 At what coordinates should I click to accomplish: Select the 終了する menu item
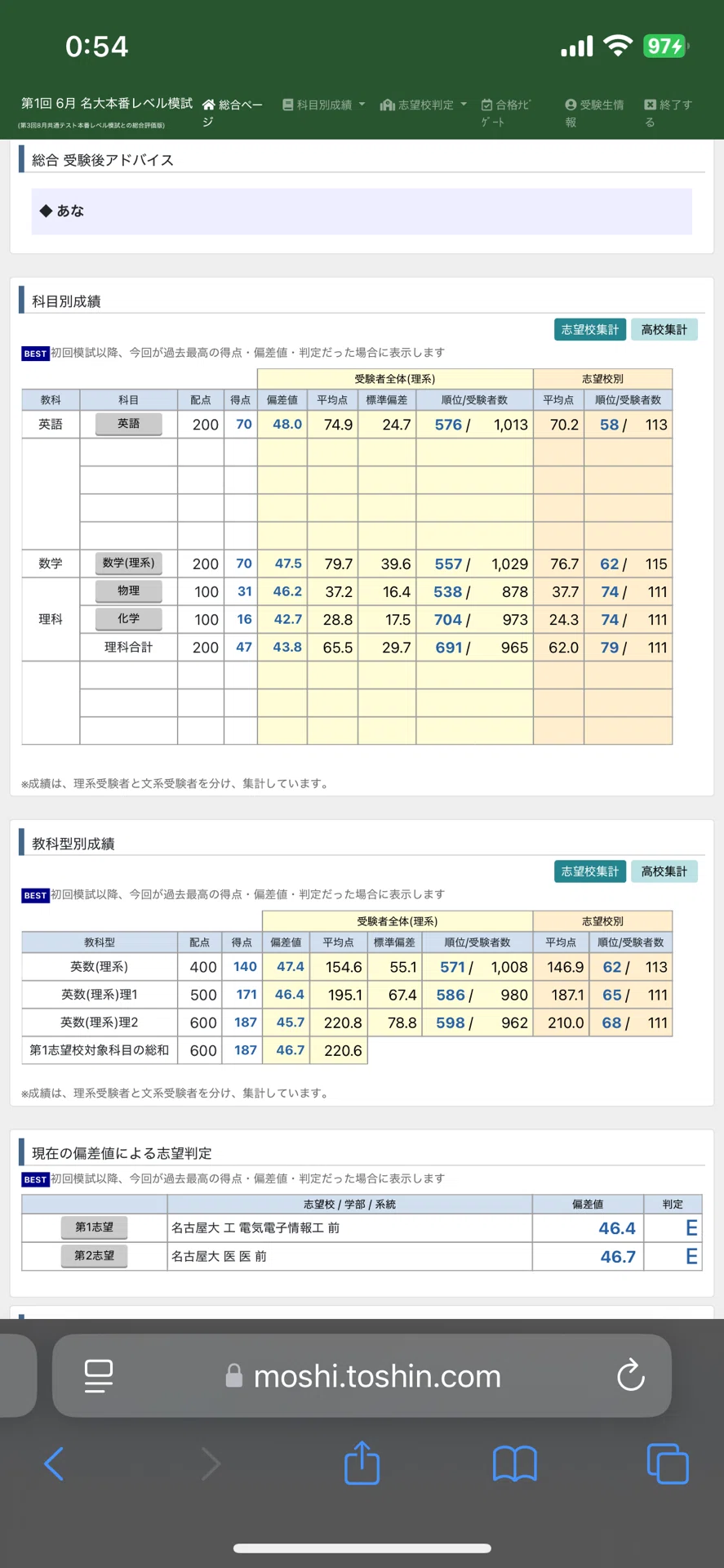pyautogui.click(x=668, y=113)
